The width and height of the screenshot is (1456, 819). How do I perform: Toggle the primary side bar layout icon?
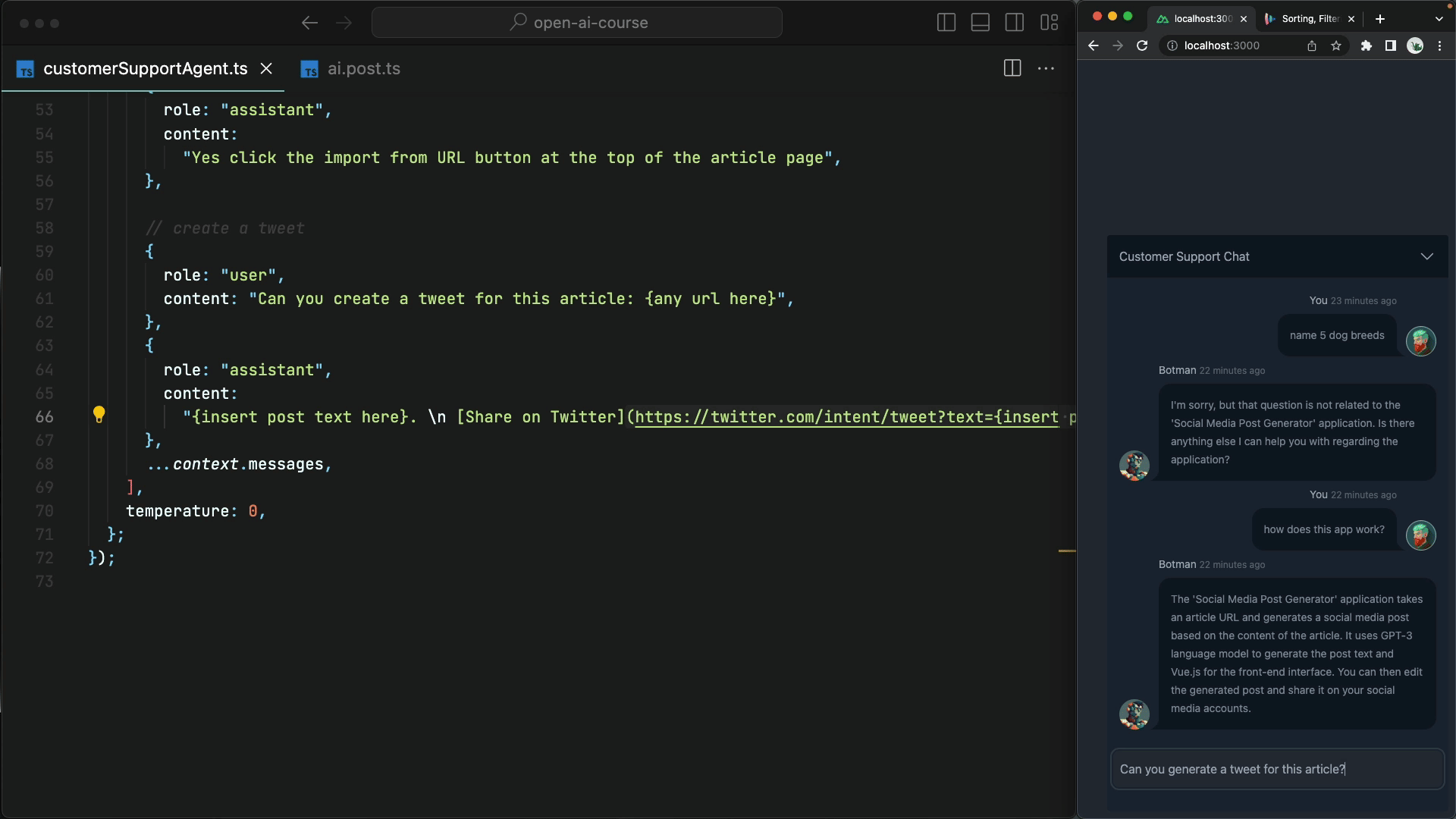pyautogui.click(x=946, y=23)
